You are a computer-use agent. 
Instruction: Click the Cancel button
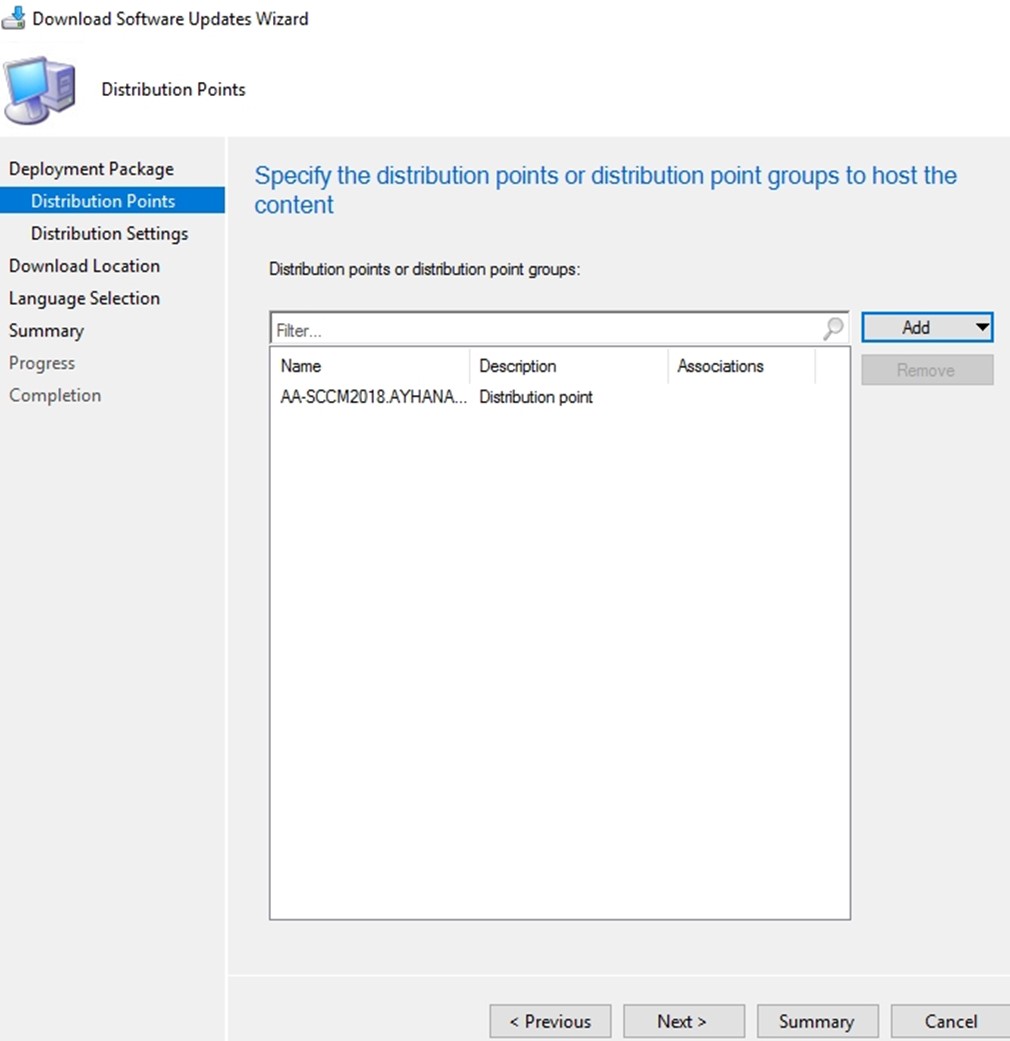click(x=951, y=1021)
